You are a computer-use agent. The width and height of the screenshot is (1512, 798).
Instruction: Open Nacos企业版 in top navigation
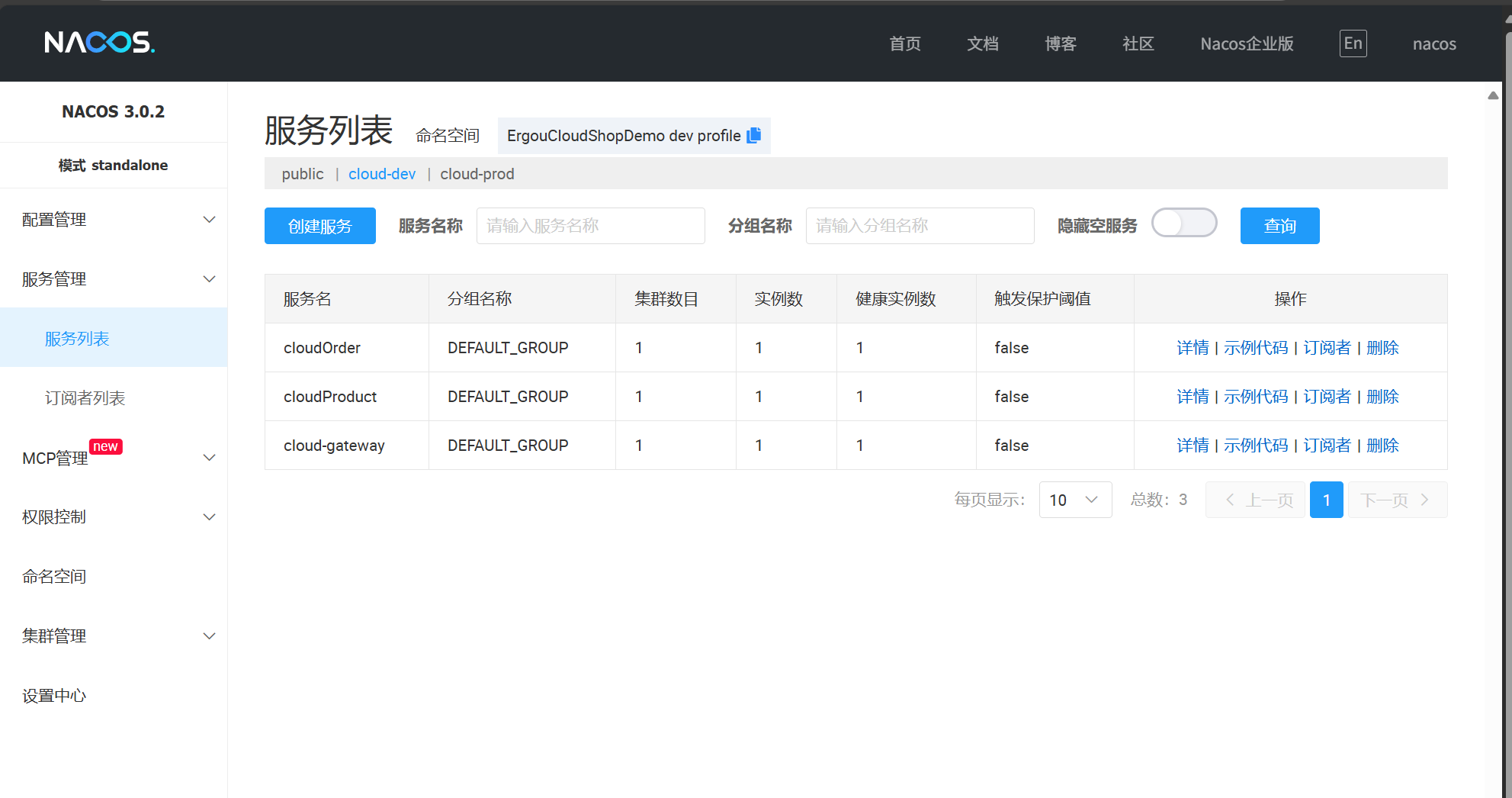pos(1247,43)
